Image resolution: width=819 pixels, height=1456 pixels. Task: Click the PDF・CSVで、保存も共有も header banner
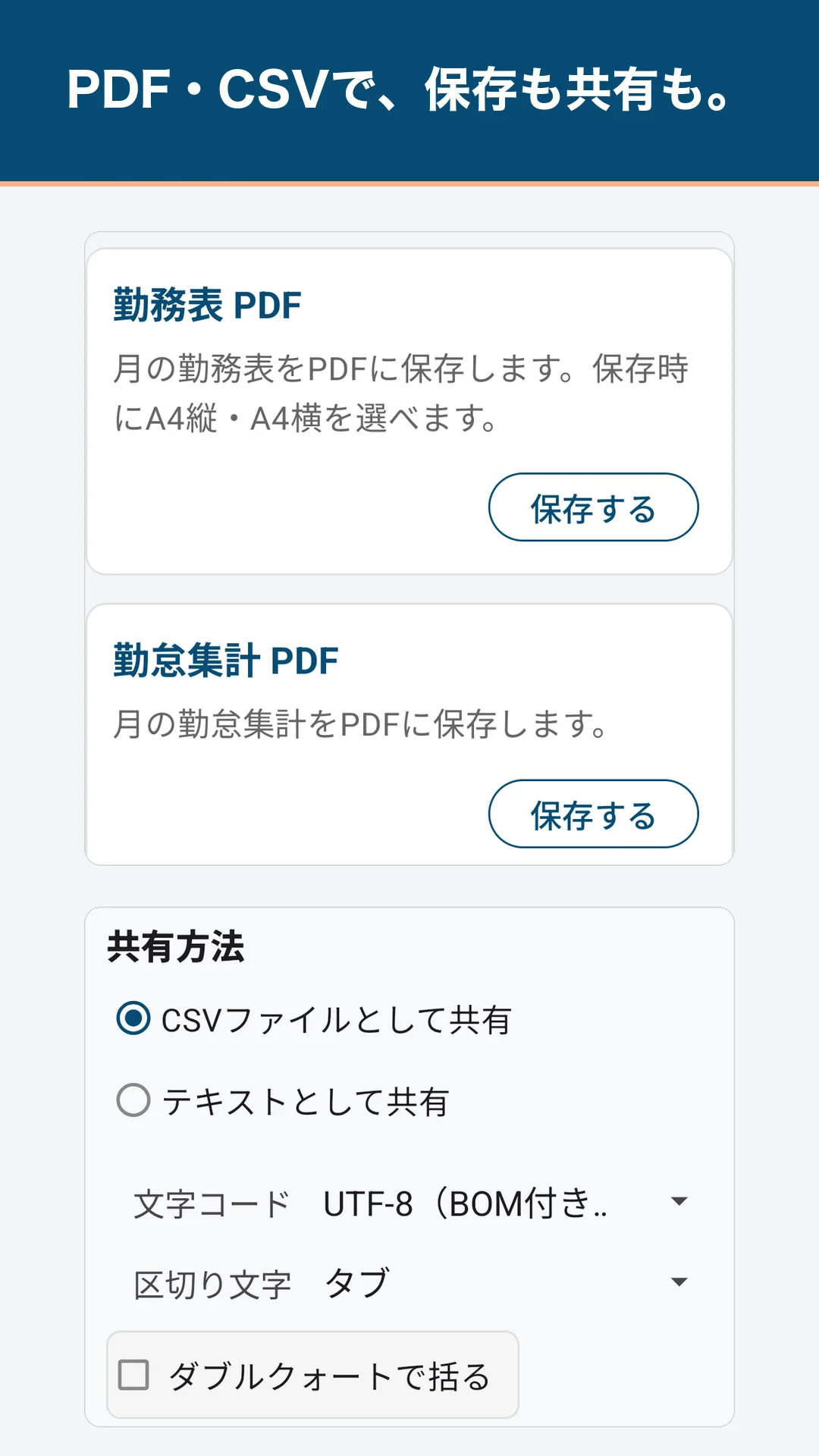(409, 91)
